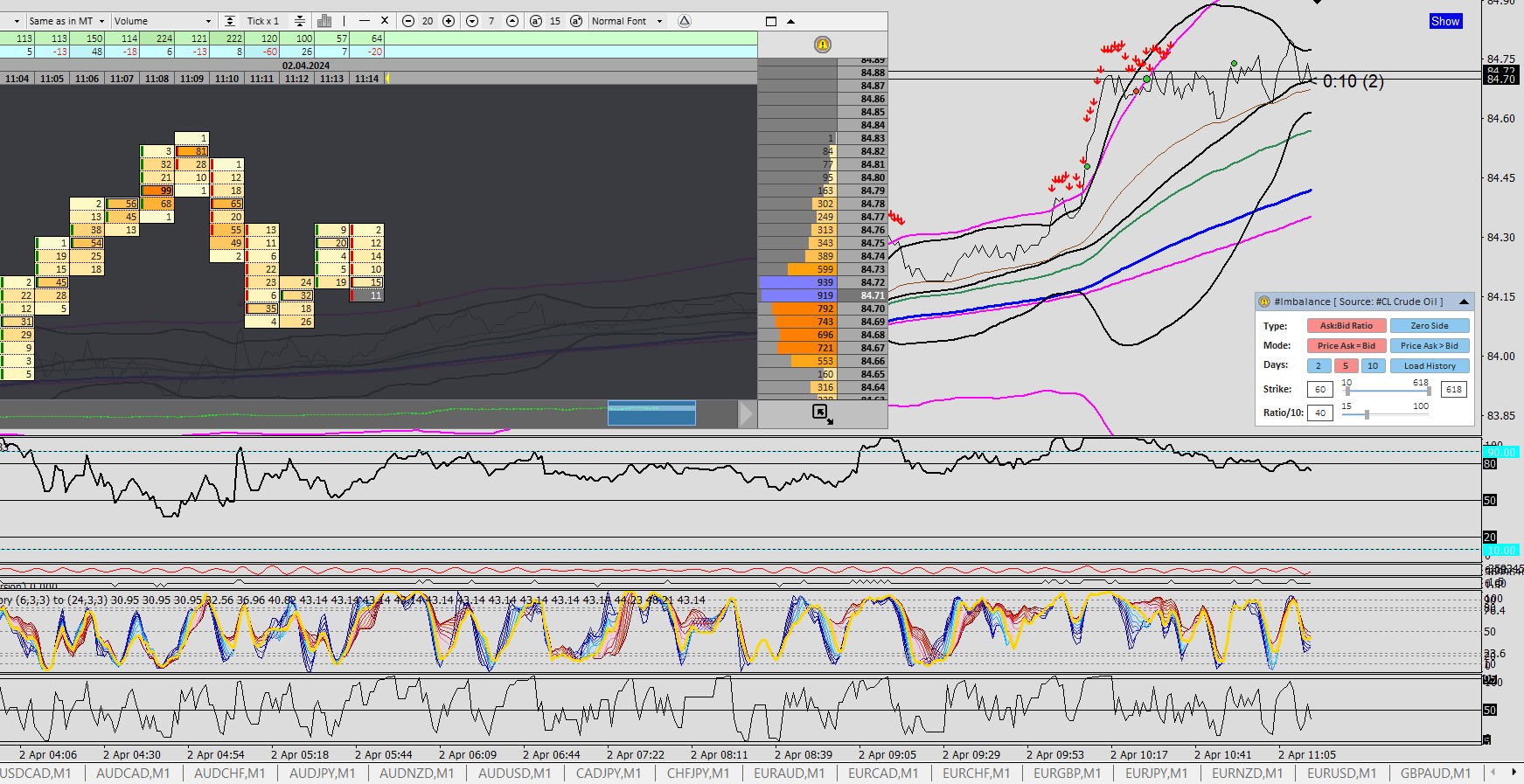Image resolution: width=1524 pixels, height=784 pixels.
Task: Switch to the CHFJPY,M1 chart tab
Action: coord(698,774)
